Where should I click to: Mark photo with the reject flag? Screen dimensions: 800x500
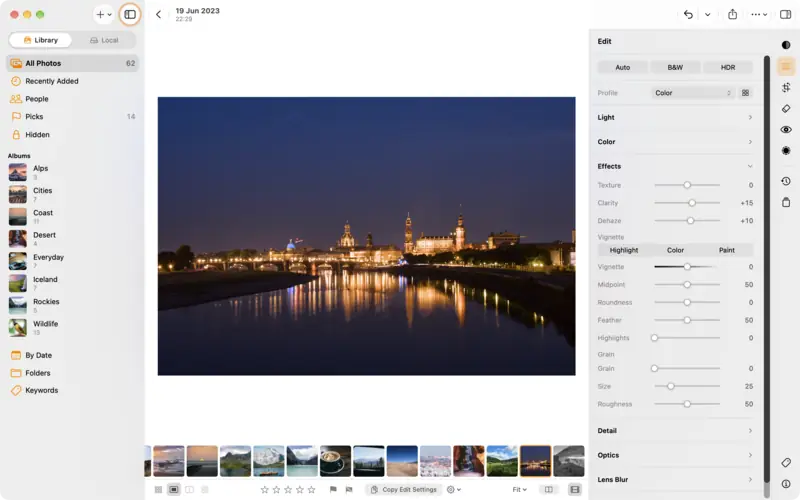click(x=349, y=489)
